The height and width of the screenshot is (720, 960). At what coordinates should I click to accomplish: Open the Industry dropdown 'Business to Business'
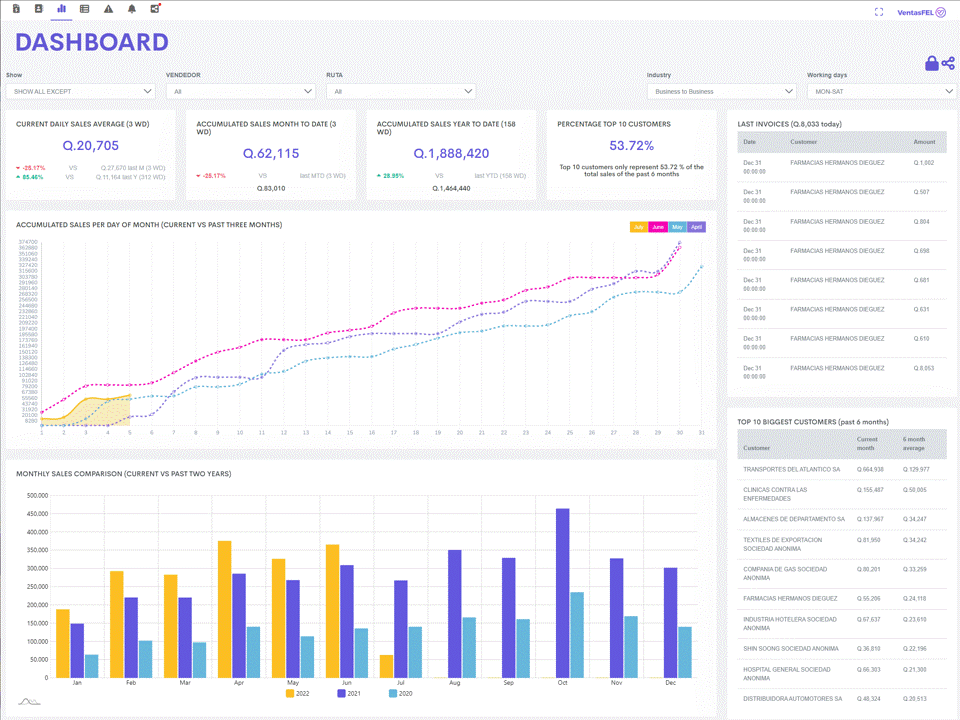[721, 91]
